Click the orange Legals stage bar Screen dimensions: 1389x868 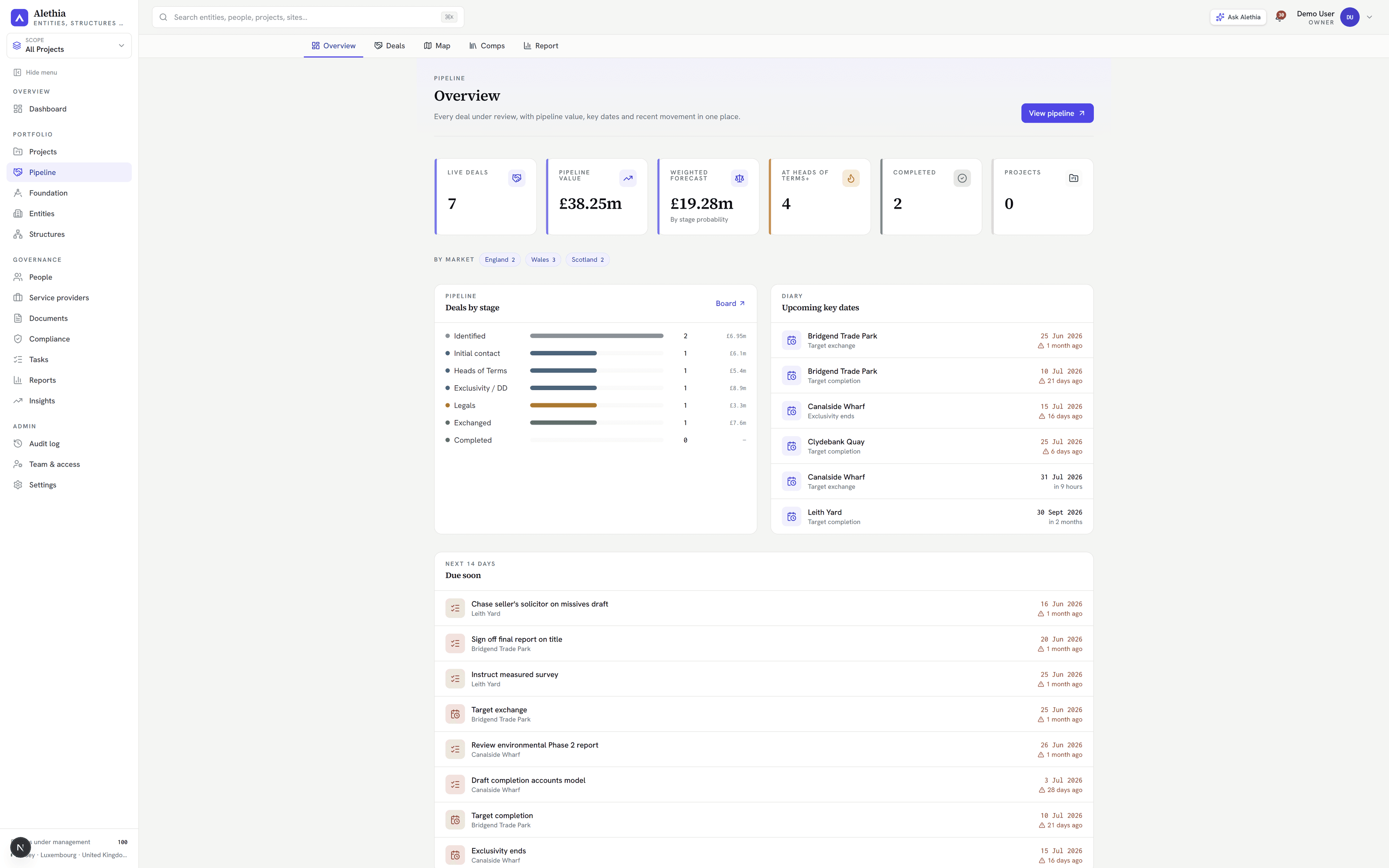[x=563, y=405]
